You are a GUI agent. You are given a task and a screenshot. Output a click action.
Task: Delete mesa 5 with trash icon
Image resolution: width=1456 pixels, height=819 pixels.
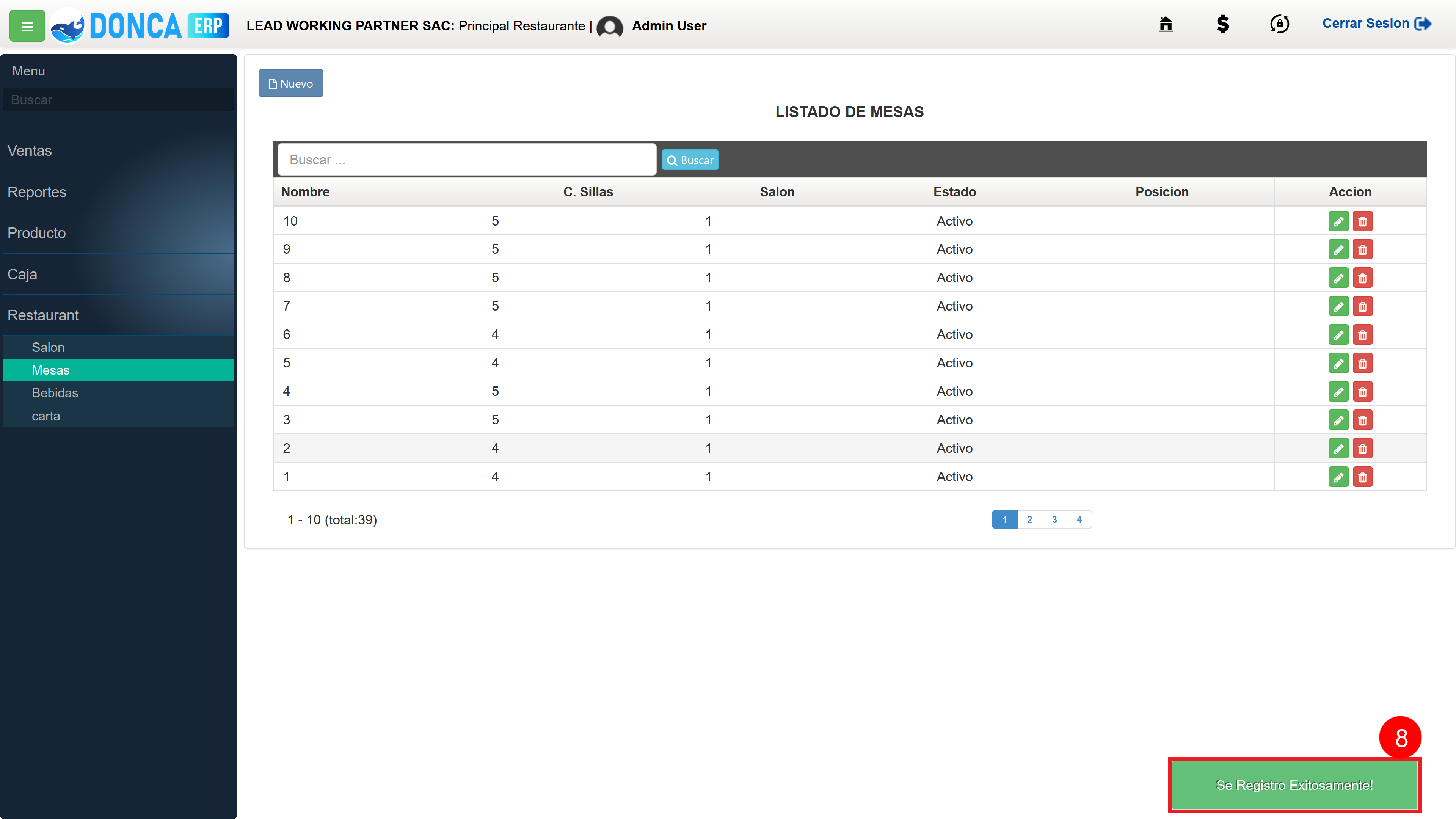point(1363,363)
